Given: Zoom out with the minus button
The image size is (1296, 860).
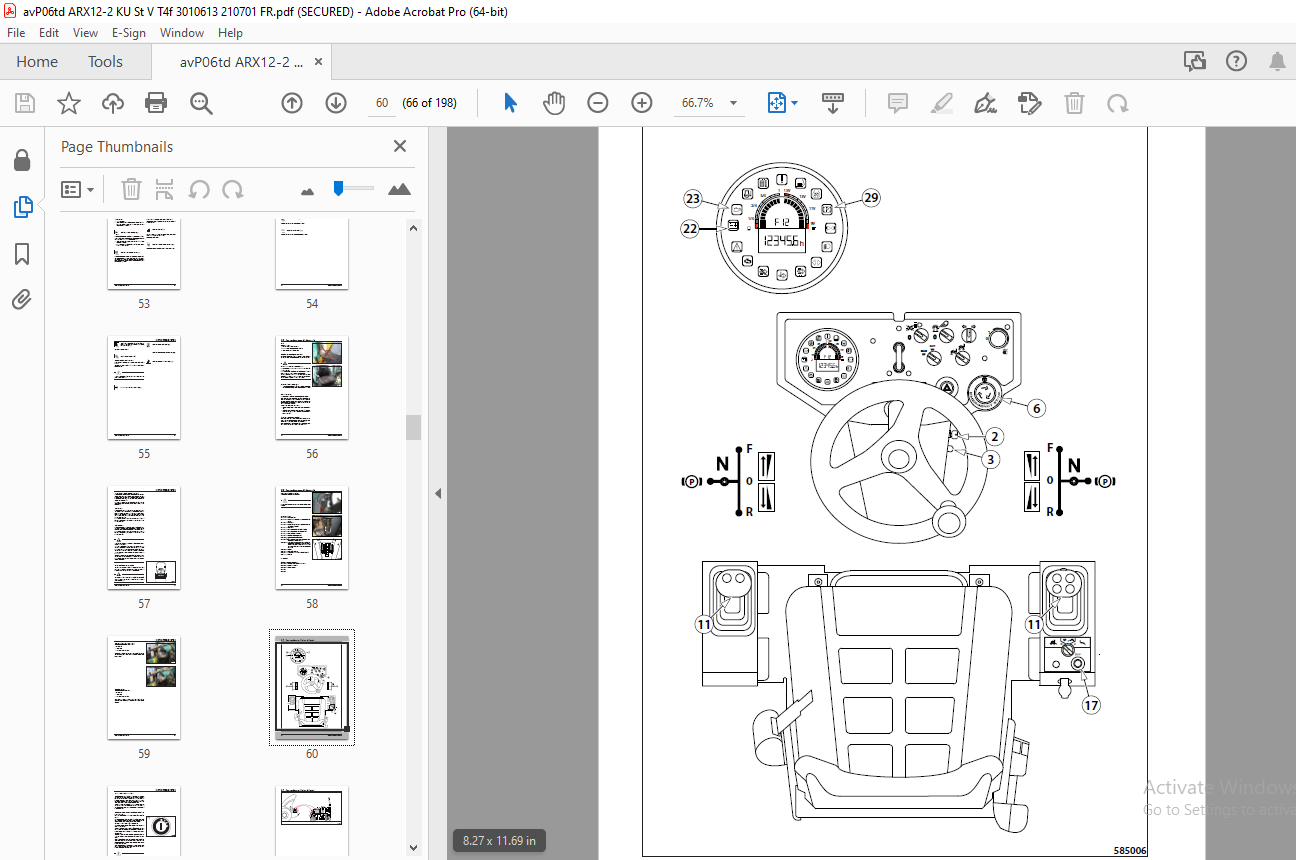Looking at the screenshot, I should [598, 103].
